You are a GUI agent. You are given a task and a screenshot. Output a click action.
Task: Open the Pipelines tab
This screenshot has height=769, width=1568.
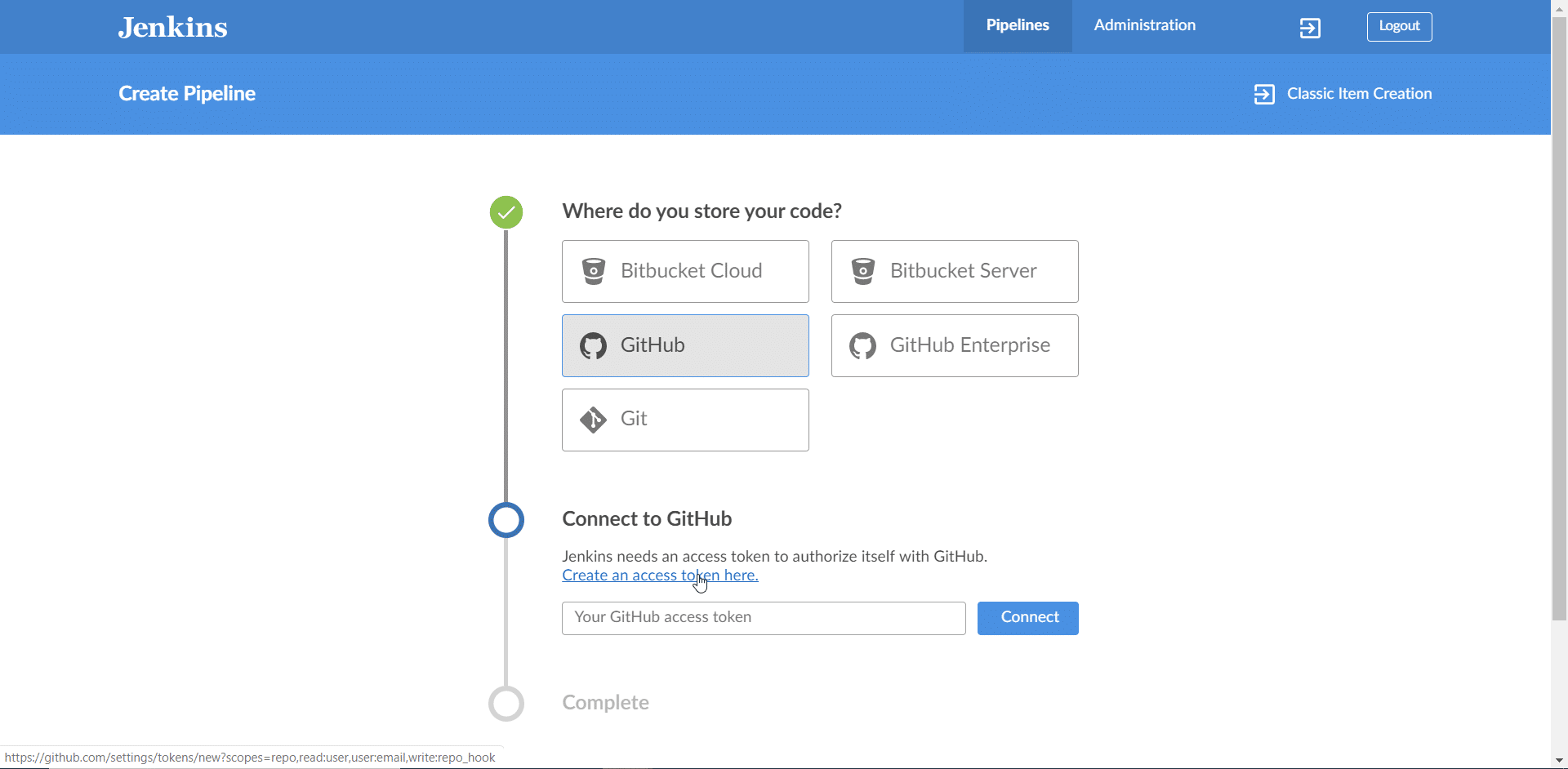[x=1018, y=26]
